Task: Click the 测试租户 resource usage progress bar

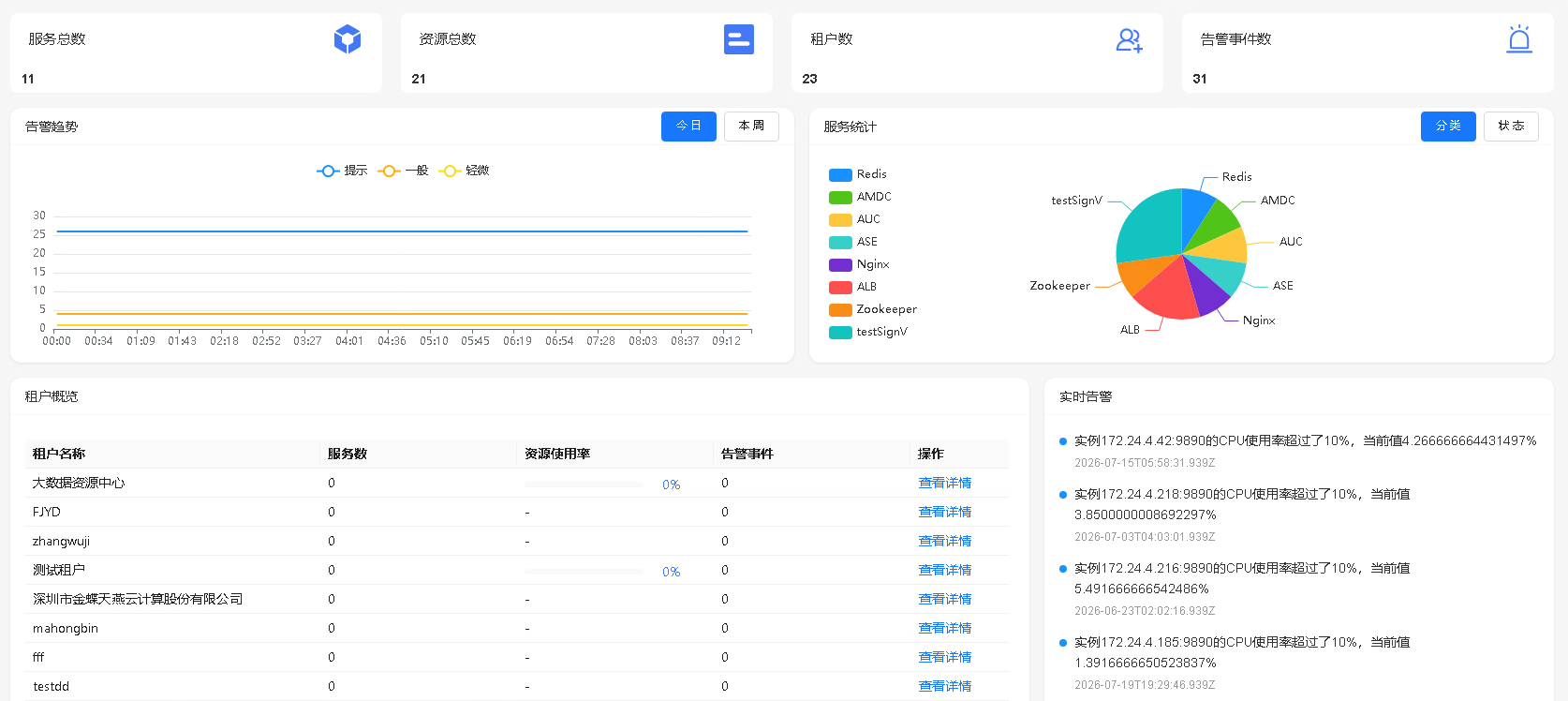Action: (x=584, y=571)
